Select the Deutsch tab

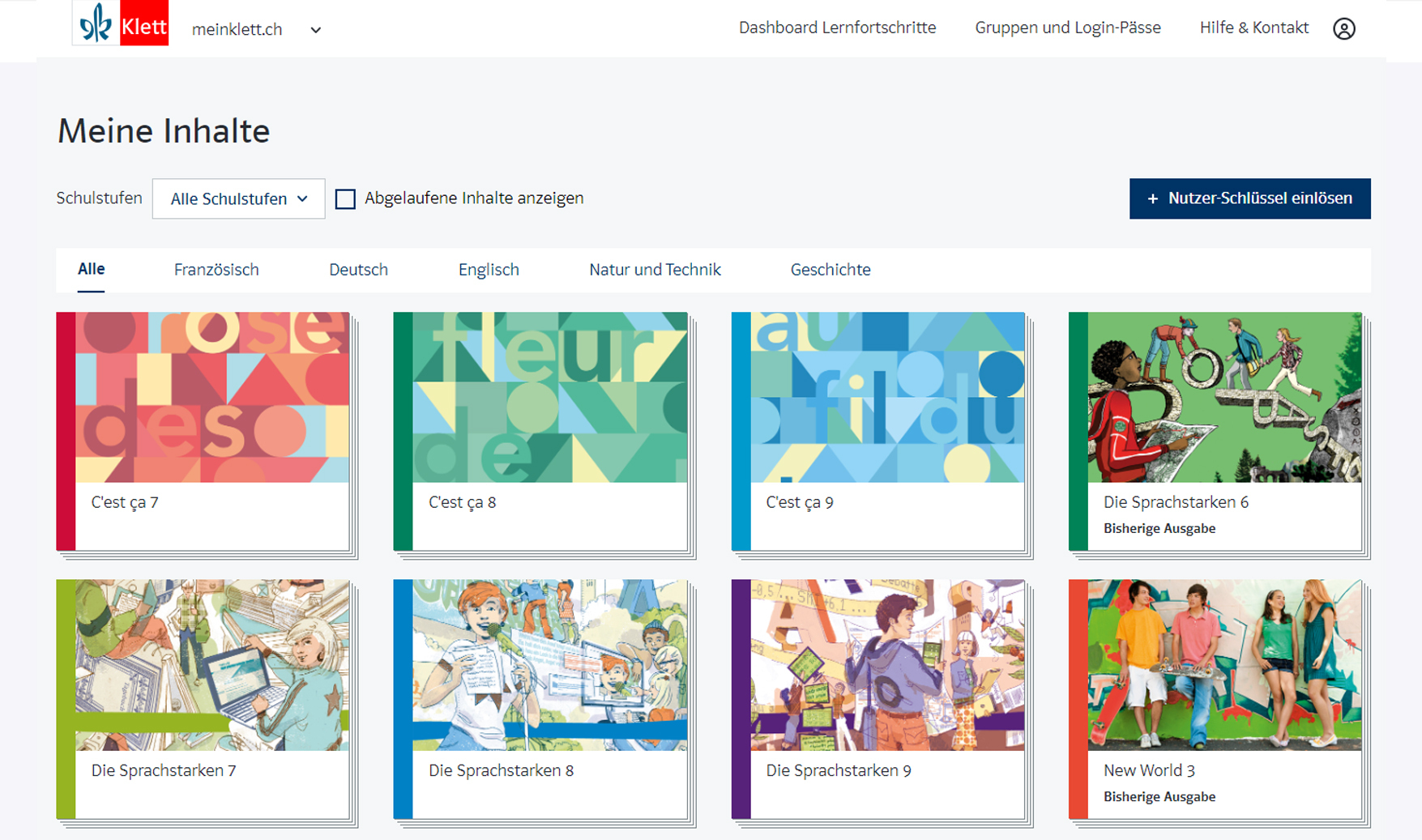(x=358, y=270)
